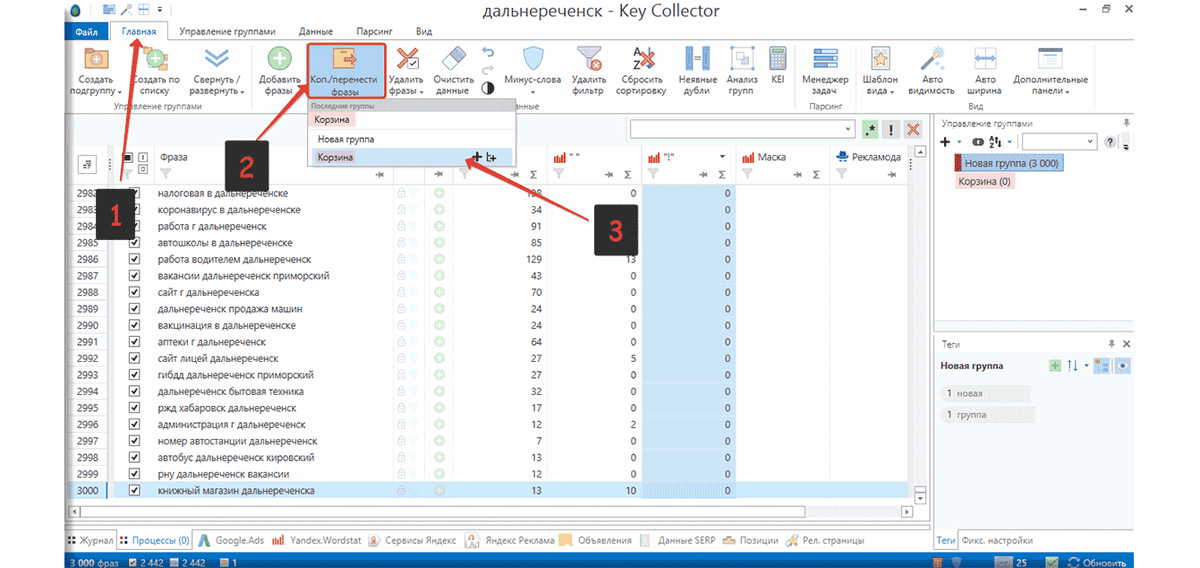
Task: Toggle checkbox for аптеки г дальнереченск
Action: coord(134,342)
